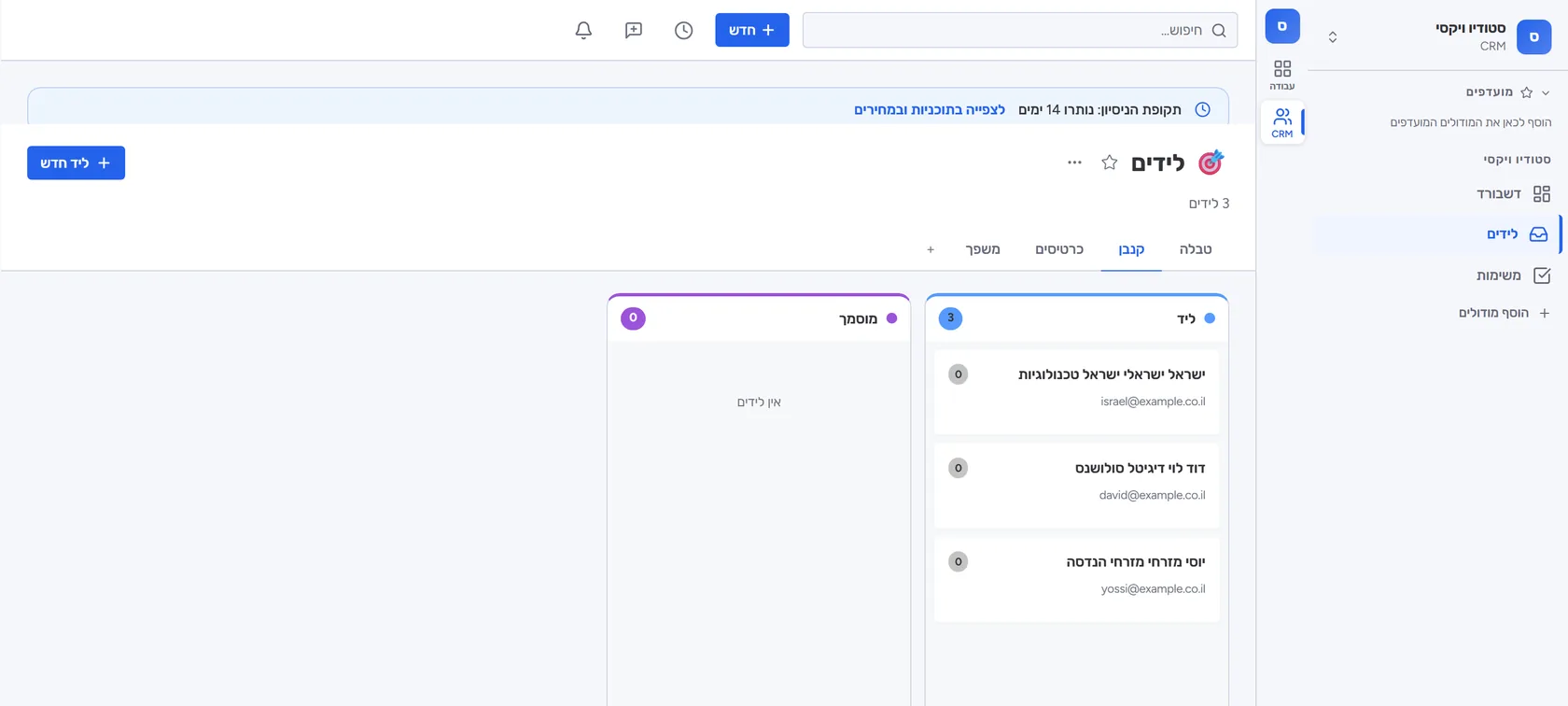Add a new view with plus tab

tap(931, 249)
